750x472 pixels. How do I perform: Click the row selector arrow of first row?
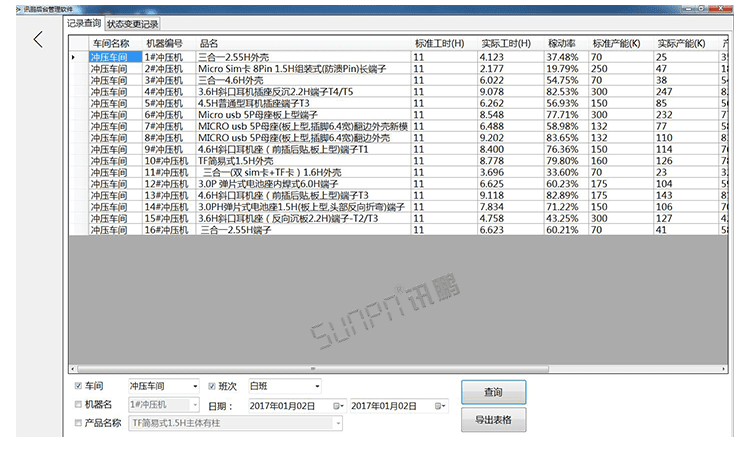click(x=74, y=57)
